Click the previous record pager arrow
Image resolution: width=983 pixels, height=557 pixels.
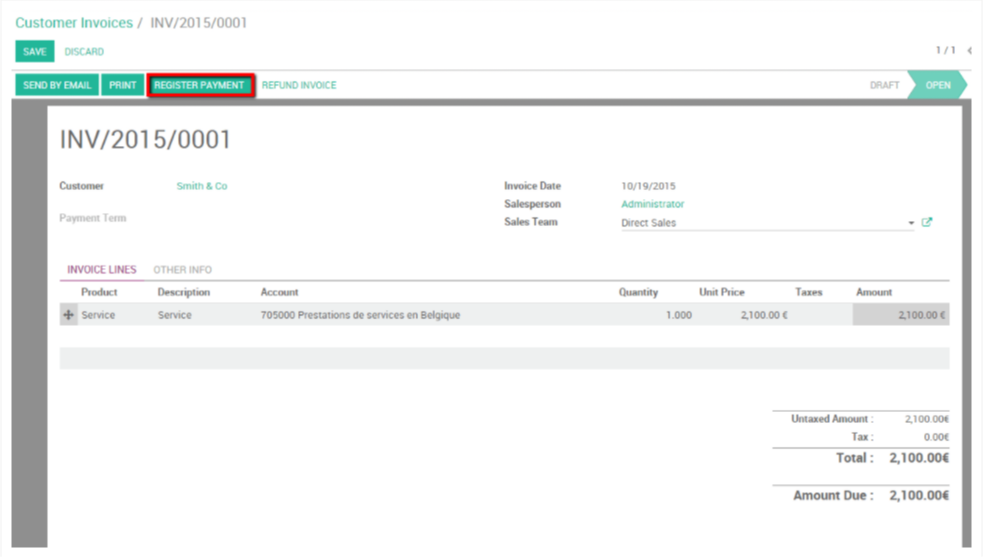tap(969, 51)
